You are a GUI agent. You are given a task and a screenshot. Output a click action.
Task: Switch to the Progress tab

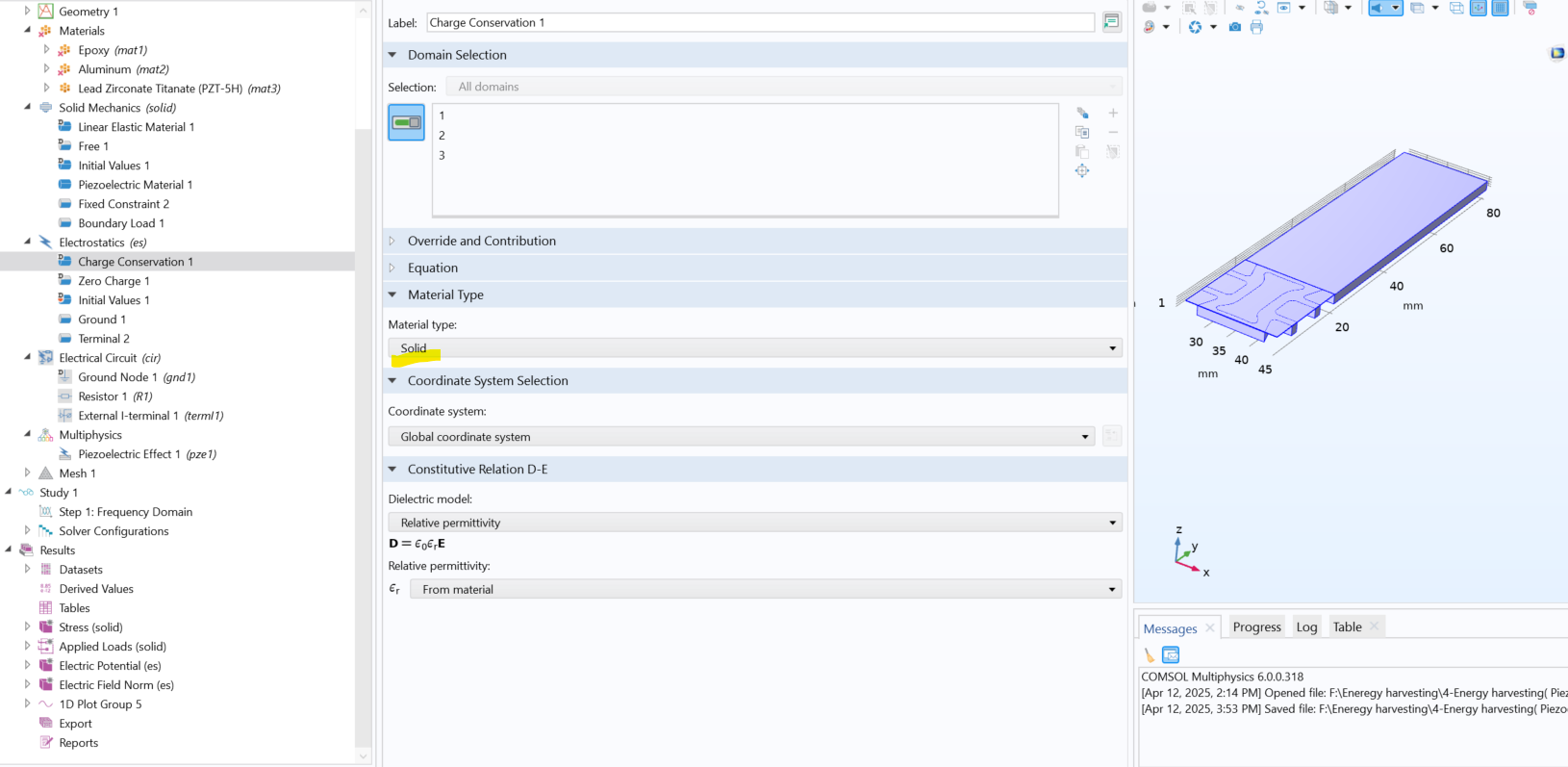pos(1256,627)
